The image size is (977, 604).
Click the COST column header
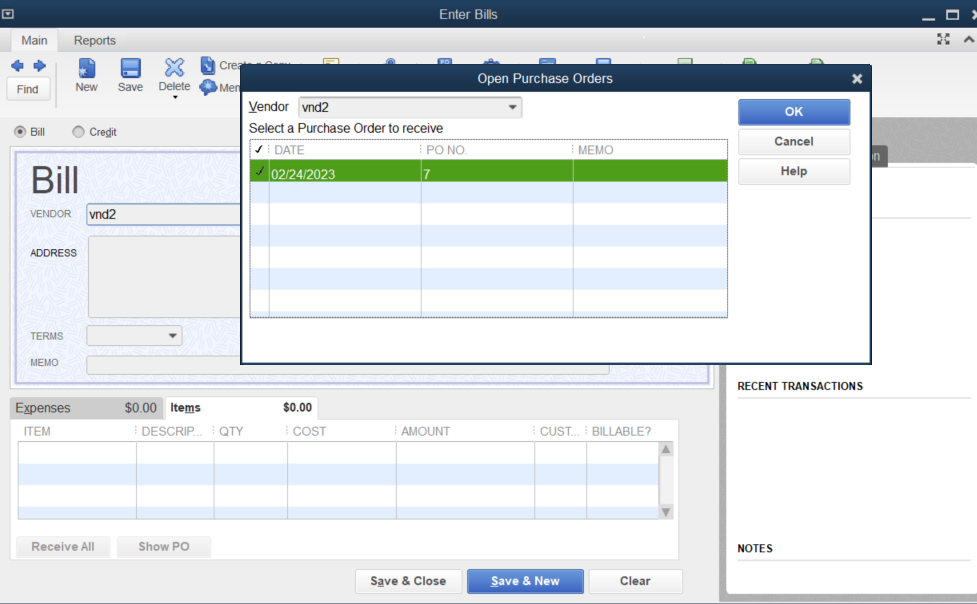coord(310,431)
